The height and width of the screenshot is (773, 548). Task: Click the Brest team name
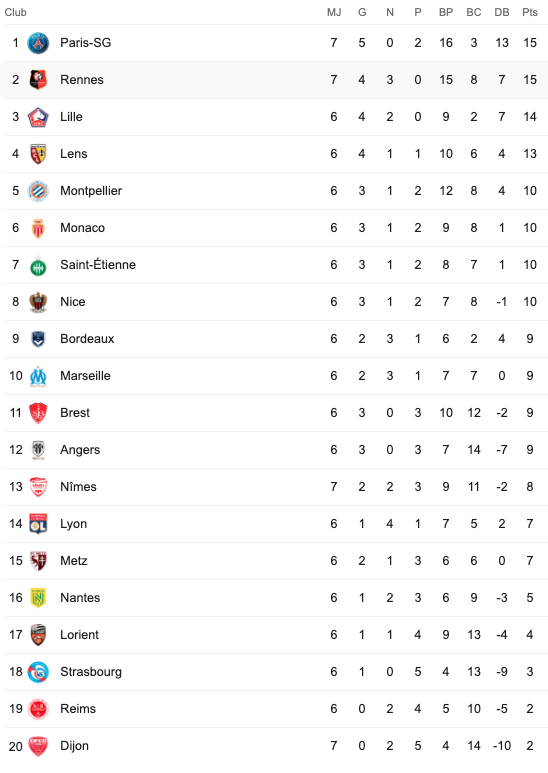pos(75,413)
